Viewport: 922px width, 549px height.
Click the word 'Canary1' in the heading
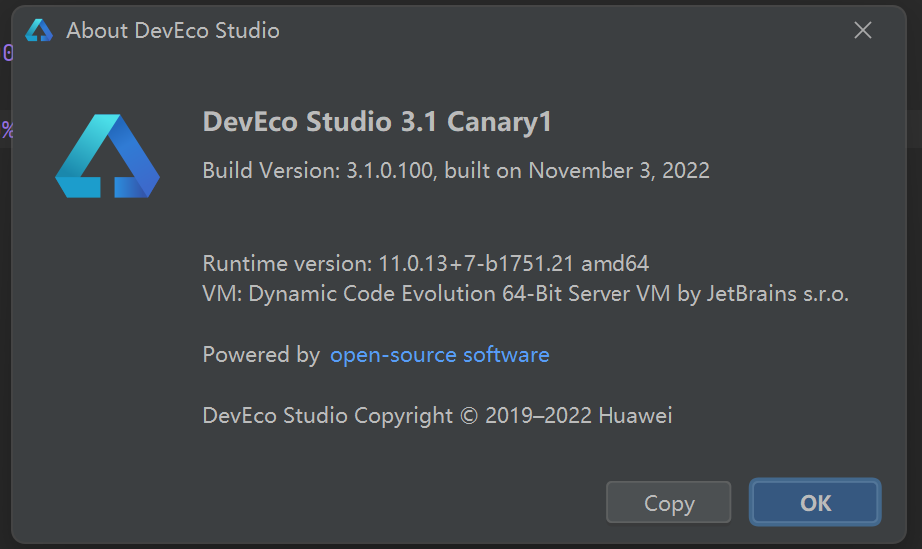click(x=499, y=122)
